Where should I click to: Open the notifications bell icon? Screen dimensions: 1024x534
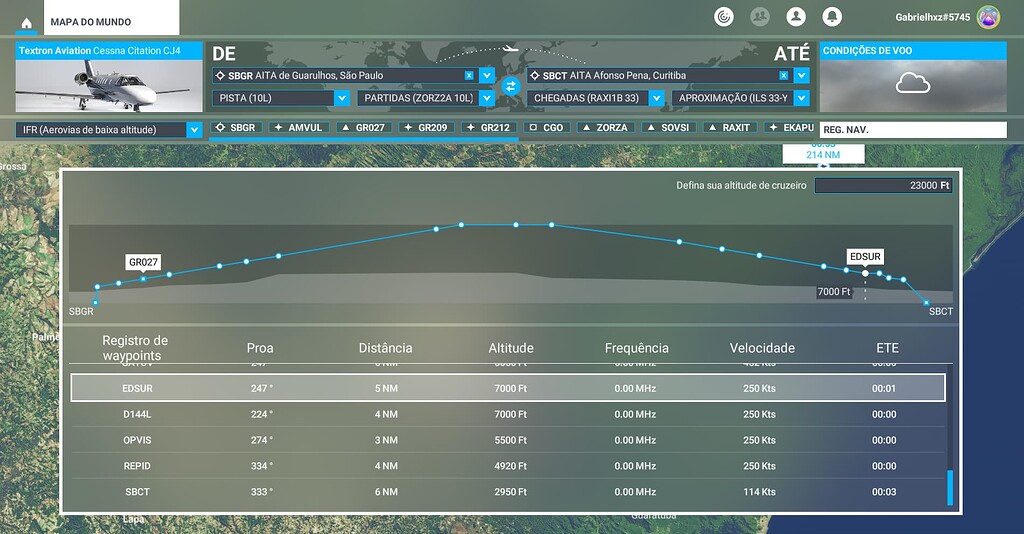tap(832, 17)
